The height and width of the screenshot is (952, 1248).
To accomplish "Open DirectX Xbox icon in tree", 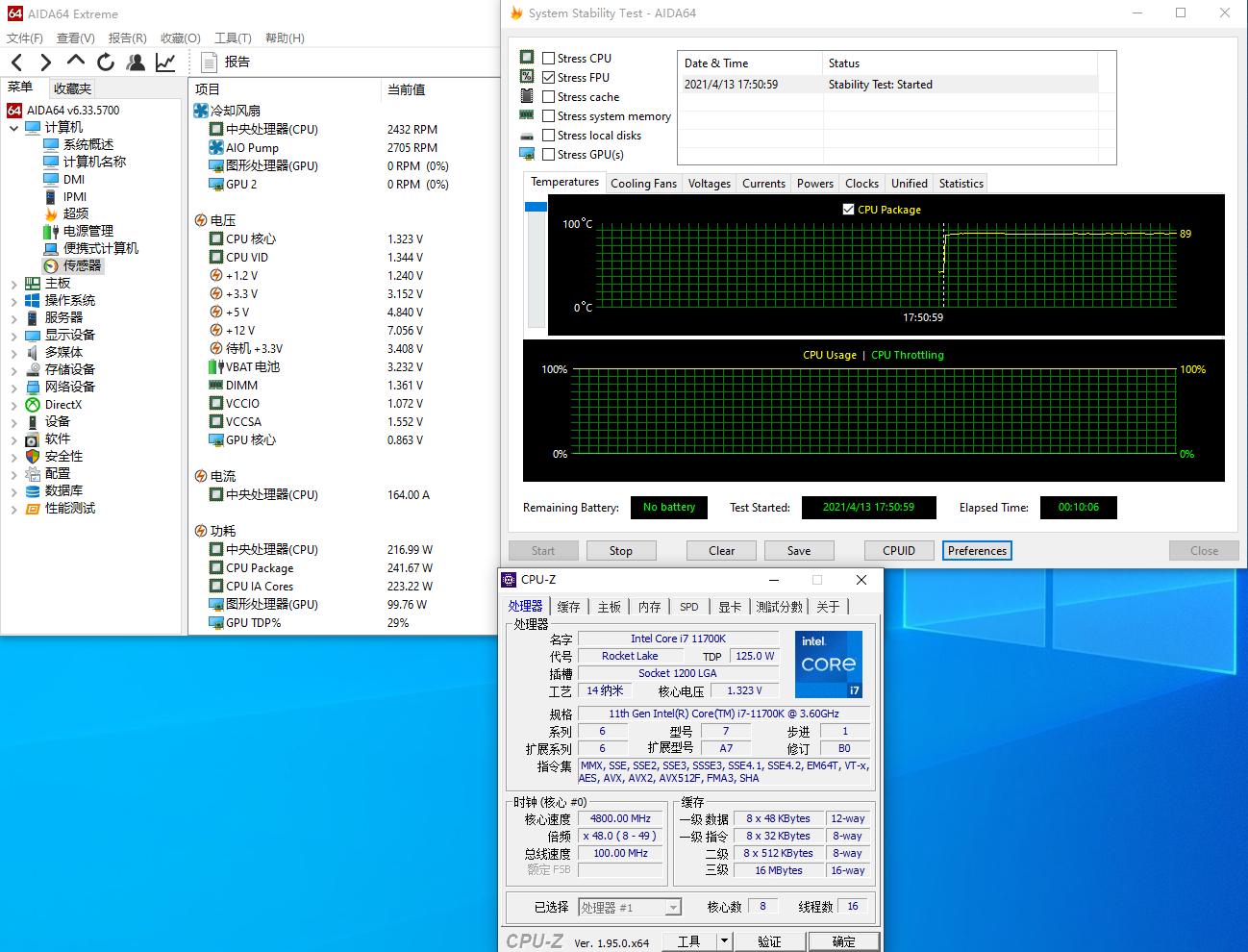I will pos(33,405).
